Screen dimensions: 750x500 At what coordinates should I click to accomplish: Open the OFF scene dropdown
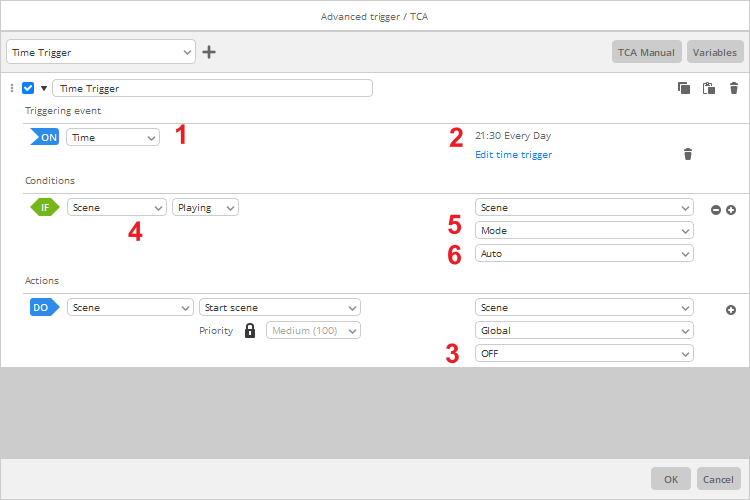tap(584, 354)
